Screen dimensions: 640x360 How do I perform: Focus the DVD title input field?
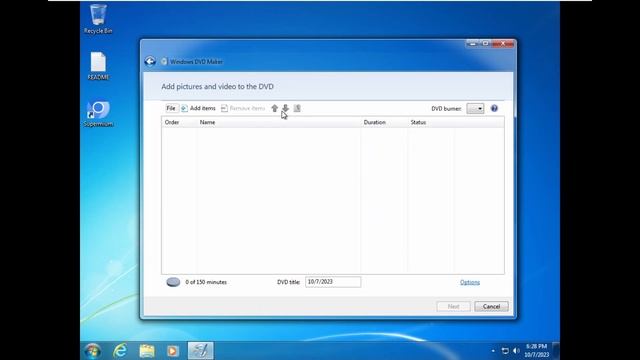tap(333, 282)
